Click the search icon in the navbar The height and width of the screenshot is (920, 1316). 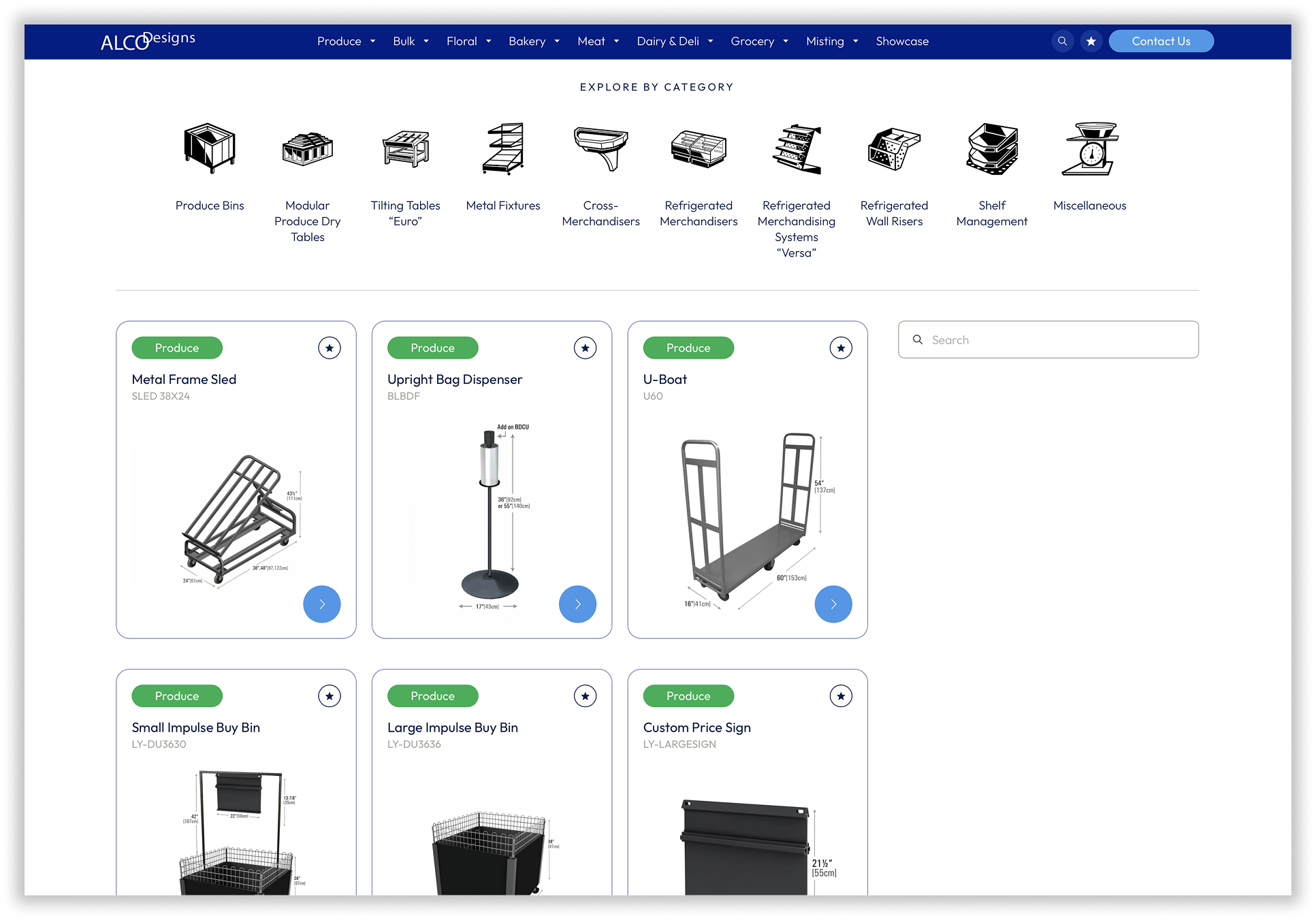point(1062,42)
